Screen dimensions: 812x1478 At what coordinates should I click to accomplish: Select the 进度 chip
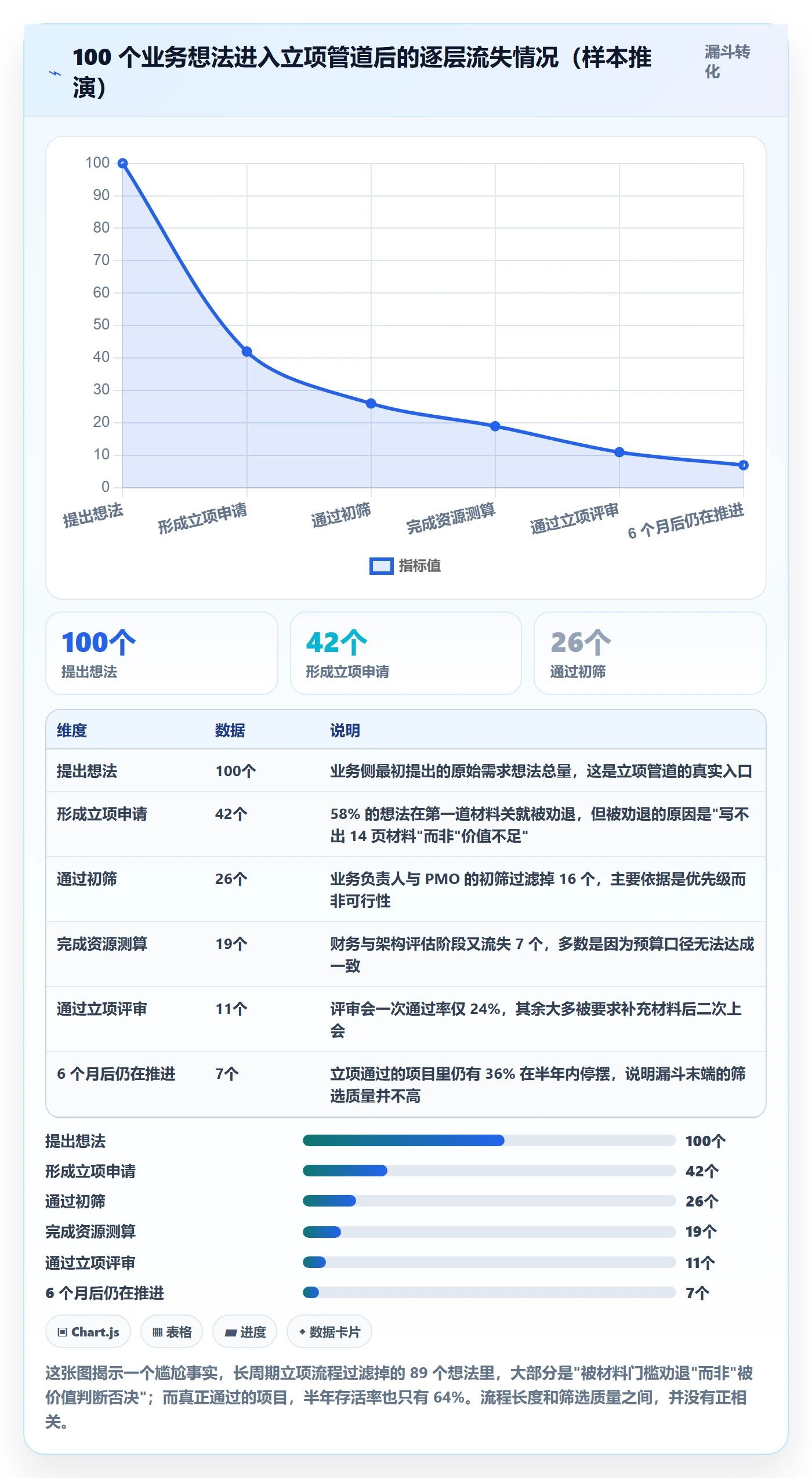point(245,1332)
